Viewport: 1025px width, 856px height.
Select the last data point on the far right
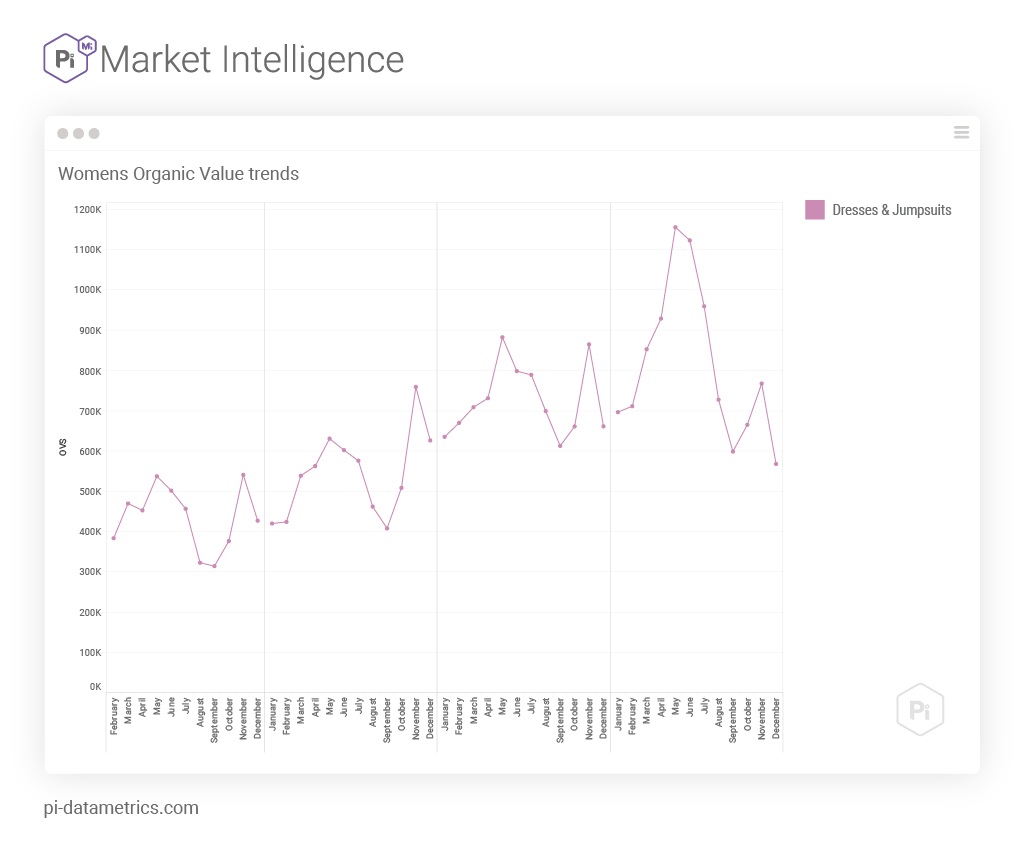pyautogui.click(x=776, y=464)
